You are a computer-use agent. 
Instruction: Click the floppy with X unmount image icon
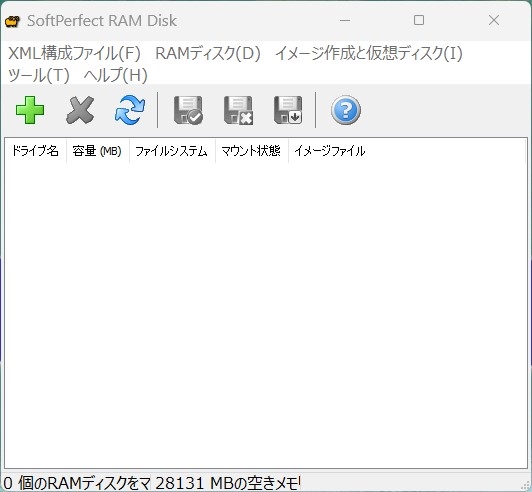pyautogui.click(x=238, y=110)
